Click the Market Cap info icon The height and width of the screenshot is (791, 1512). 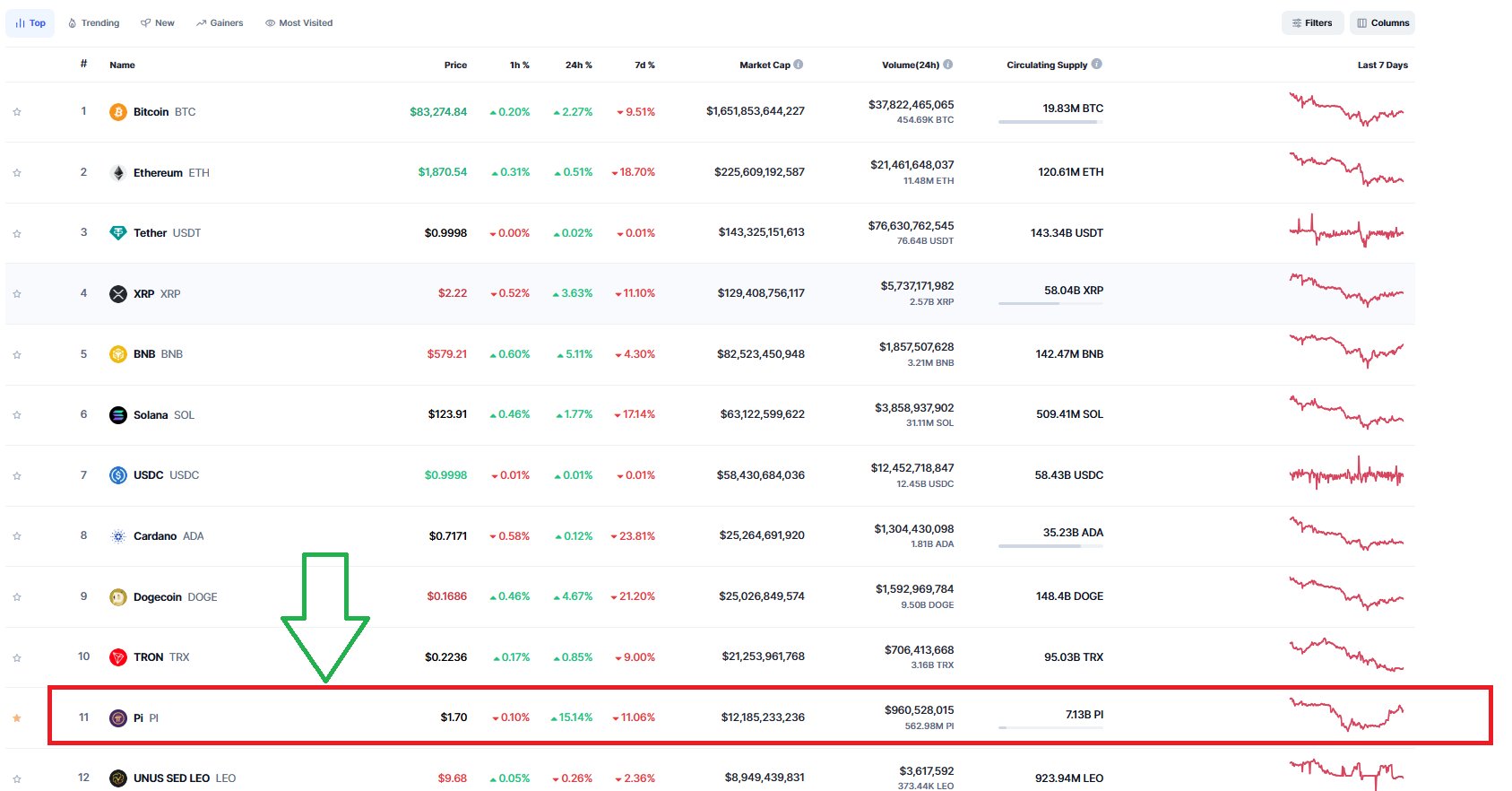click(799, 65)
